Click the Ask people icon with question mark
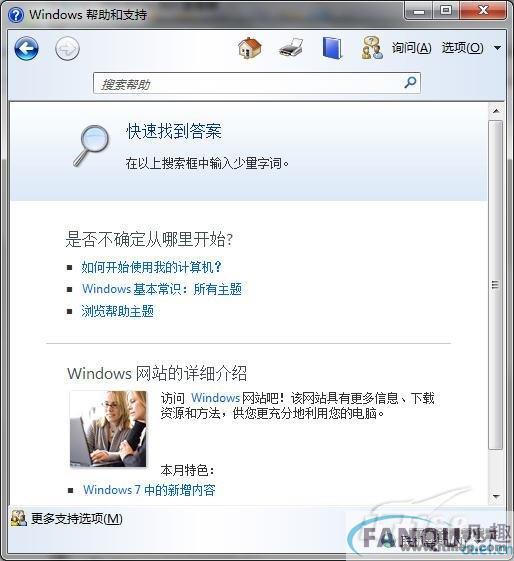 coord(372,48)
